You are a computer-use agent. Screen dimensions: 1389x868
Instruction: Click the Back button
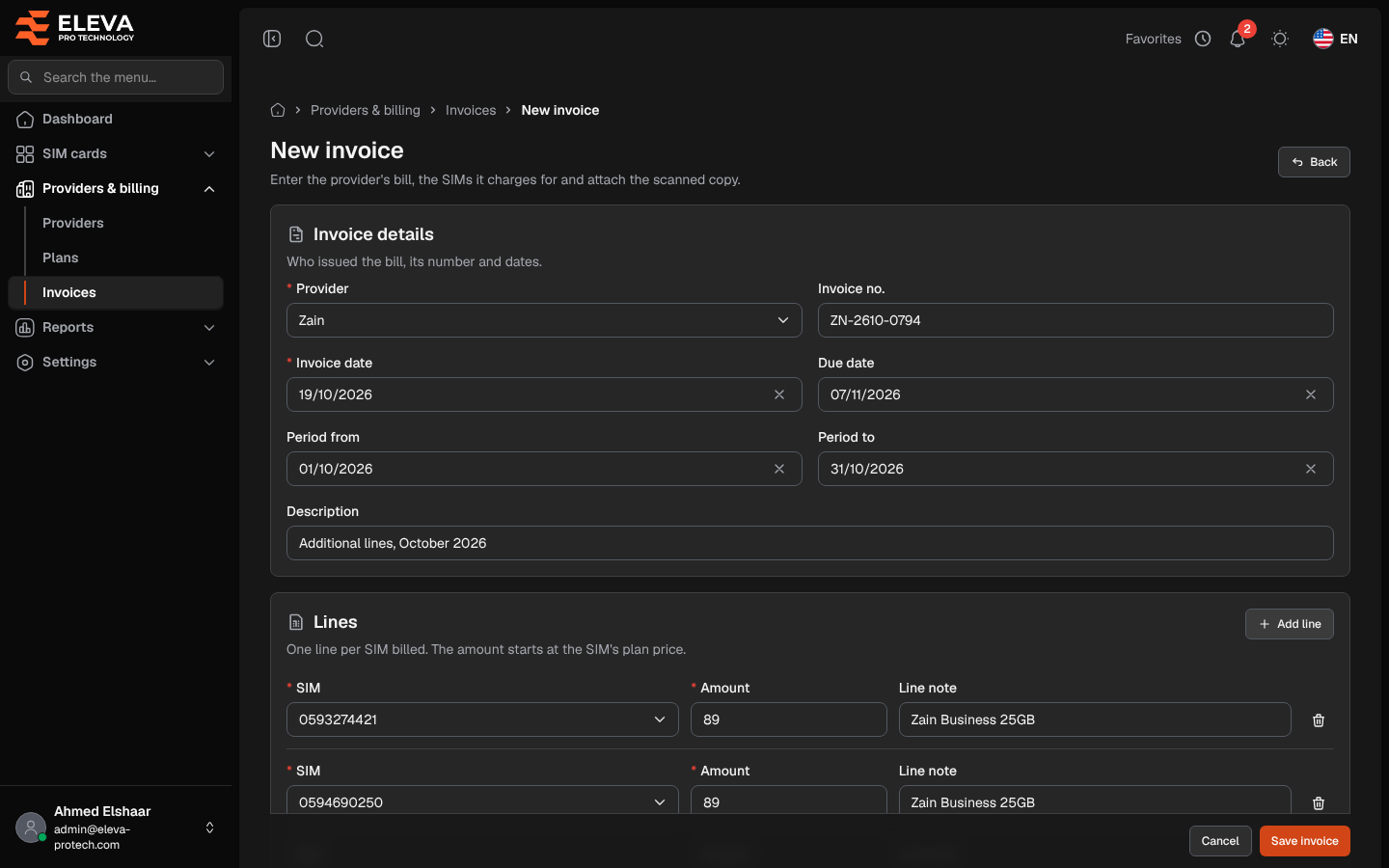coord(1314,162)
